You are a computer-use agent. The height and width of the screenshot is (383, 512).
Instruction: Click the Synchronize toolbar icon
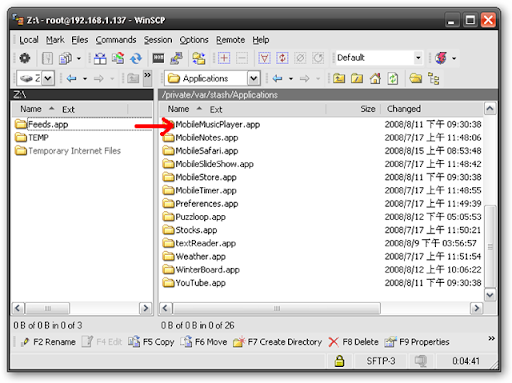[118, 58]
